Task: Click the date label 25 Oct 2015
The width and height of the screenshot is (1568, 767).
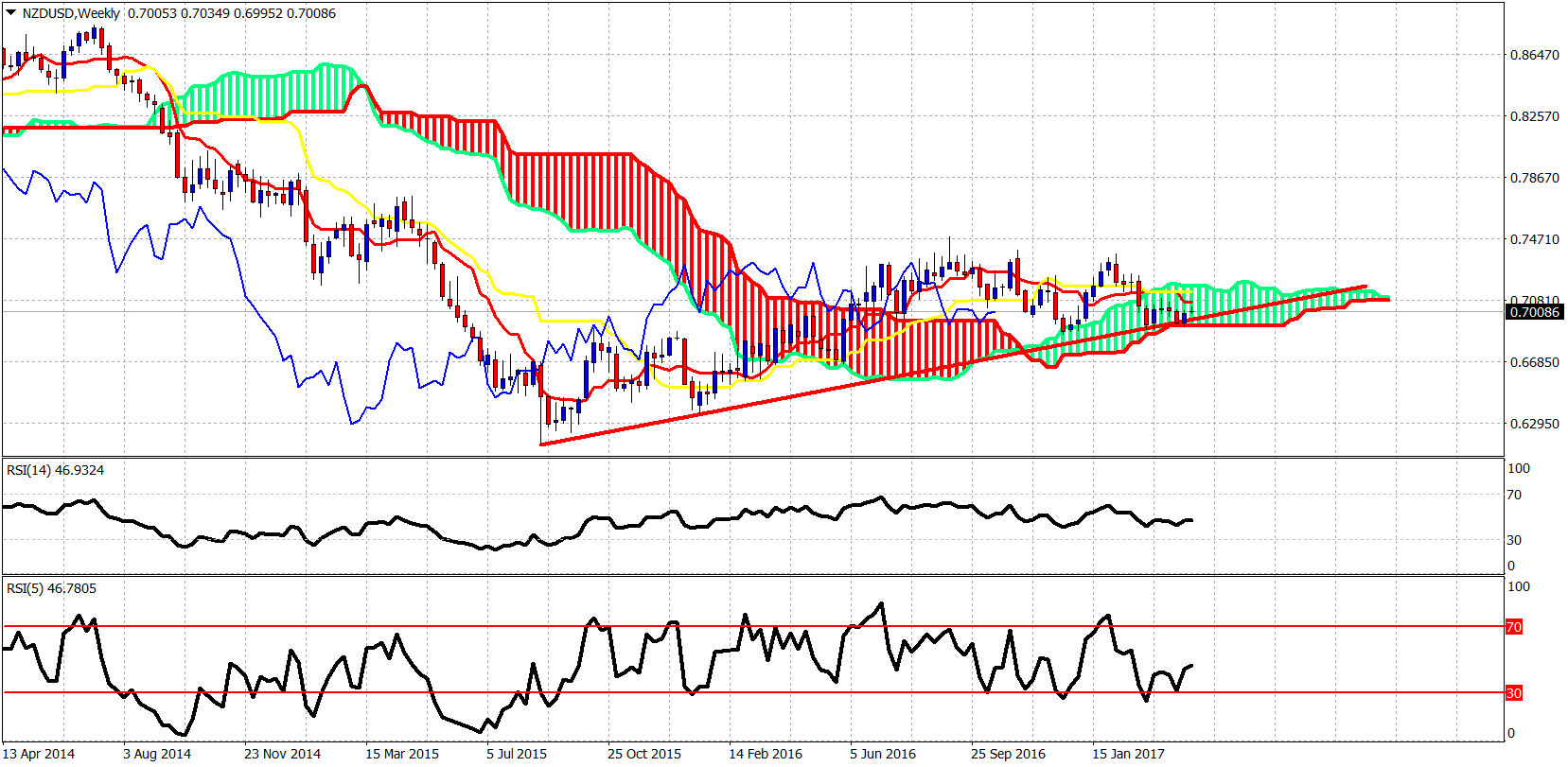Action: pos(644,754)
